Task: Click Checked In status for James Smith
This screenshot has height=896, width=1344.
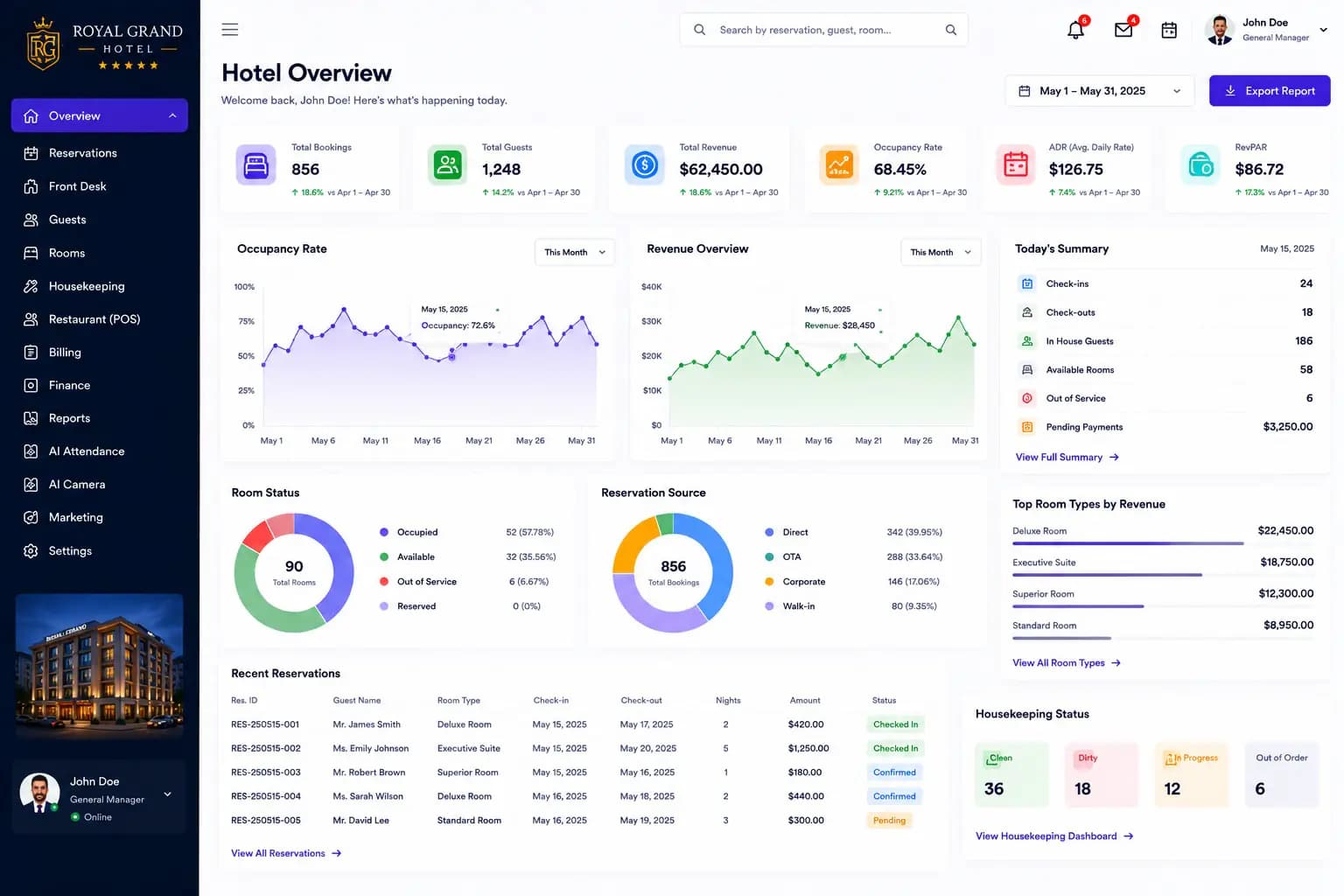Action: [x=895, y=724]
